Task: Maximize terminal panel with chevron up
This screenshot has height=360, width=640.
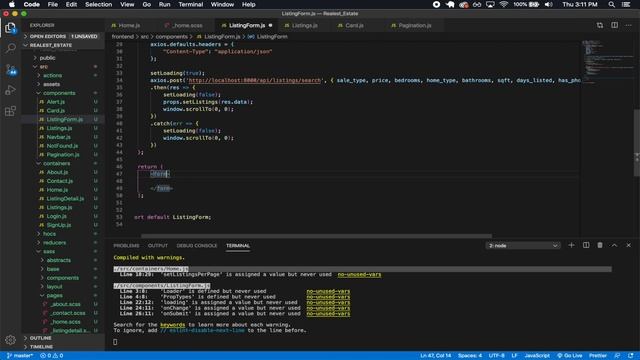Action: point(614,245)
